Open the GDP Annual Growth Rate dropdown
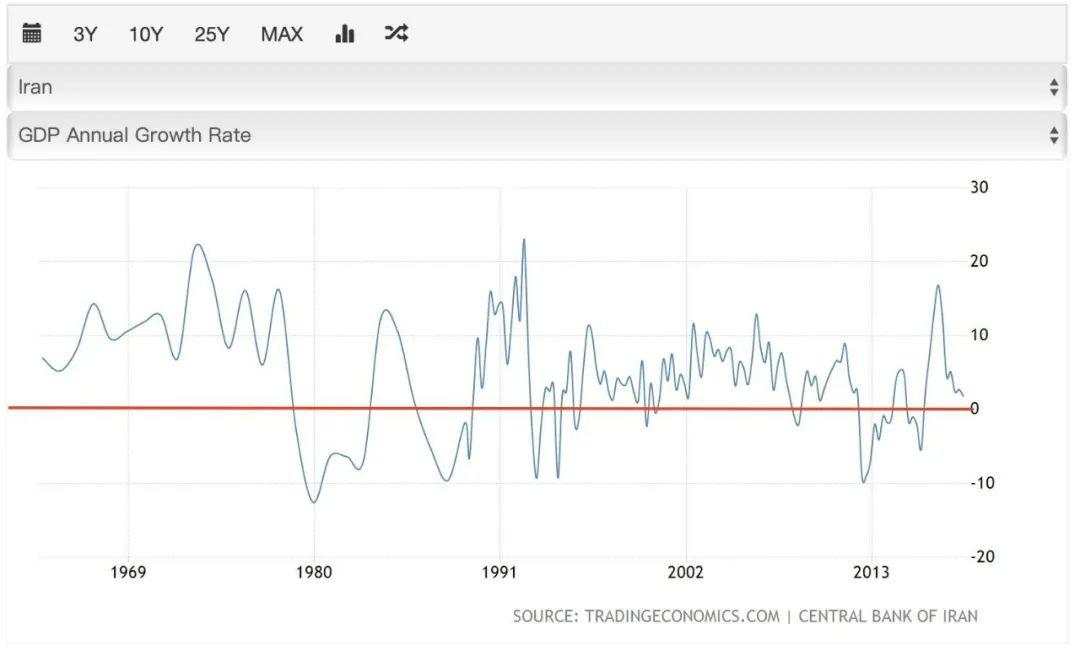Viewport: 1080px width, 651px height. point(537,135)
